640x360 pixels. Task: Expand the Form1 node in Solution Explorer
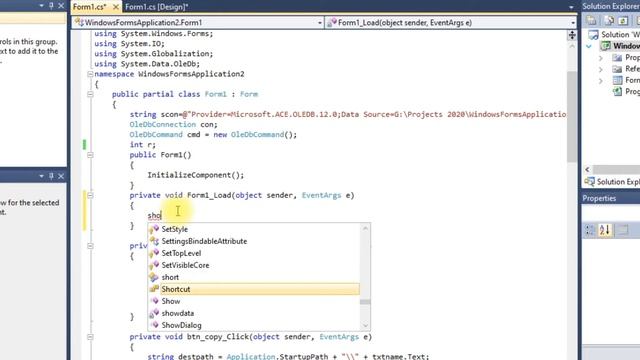601,81
